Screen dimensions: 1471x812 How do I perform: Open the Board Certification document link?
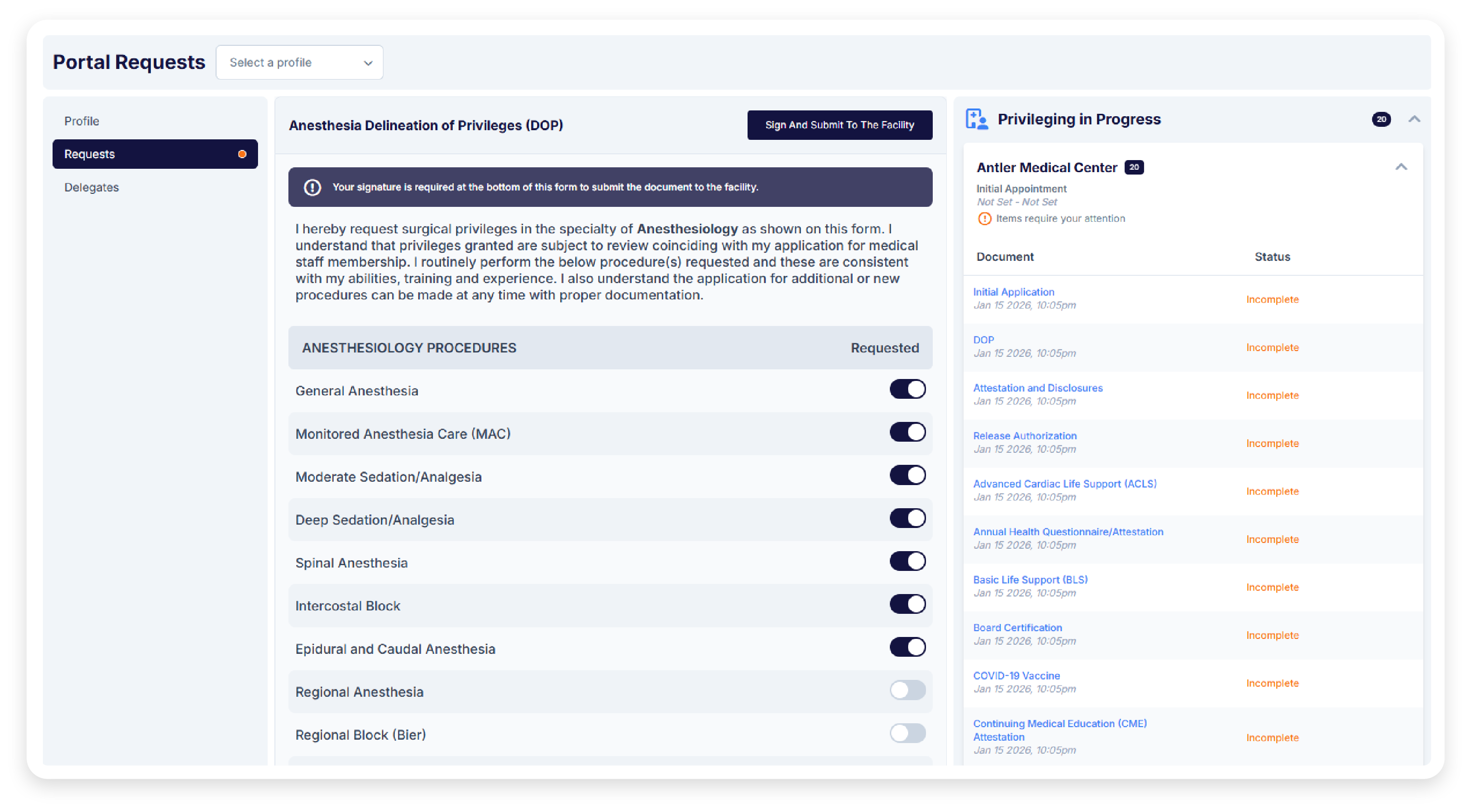click(x=1017, y=627)
